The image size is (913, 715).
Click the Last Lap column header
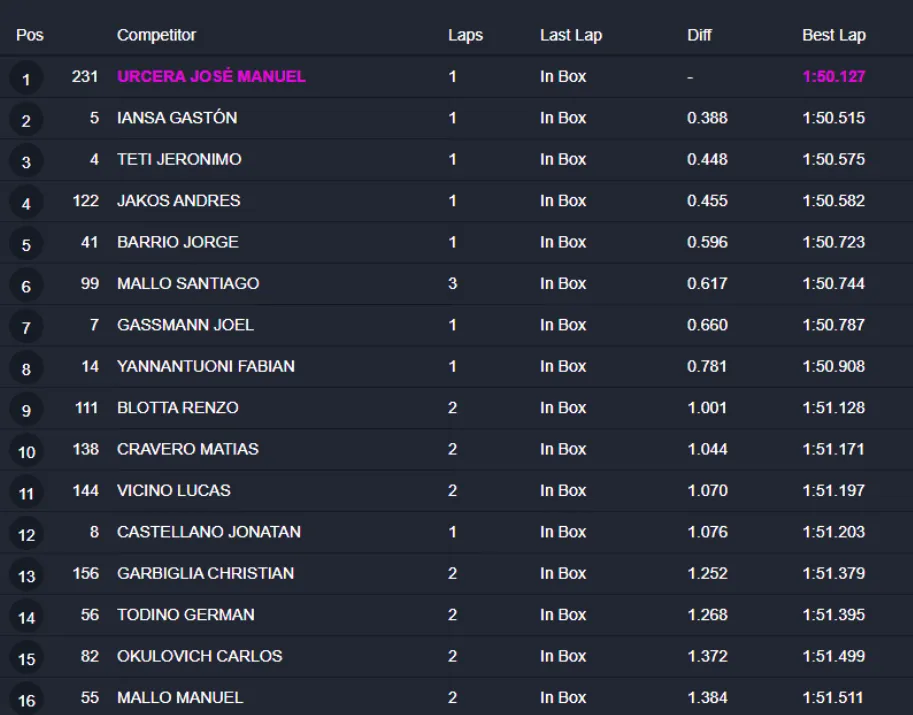569,35
